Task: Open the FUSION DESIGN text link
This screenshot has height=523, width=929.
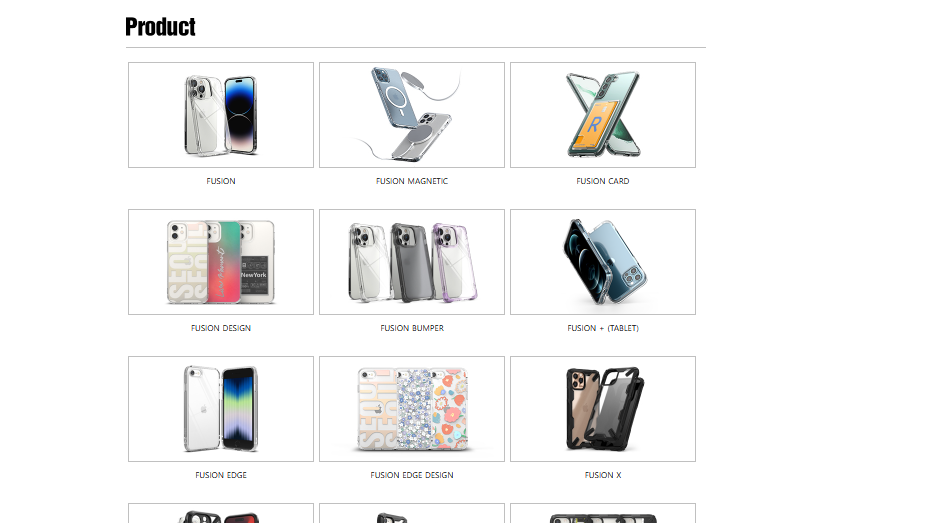Action: (x=221, y=328)
